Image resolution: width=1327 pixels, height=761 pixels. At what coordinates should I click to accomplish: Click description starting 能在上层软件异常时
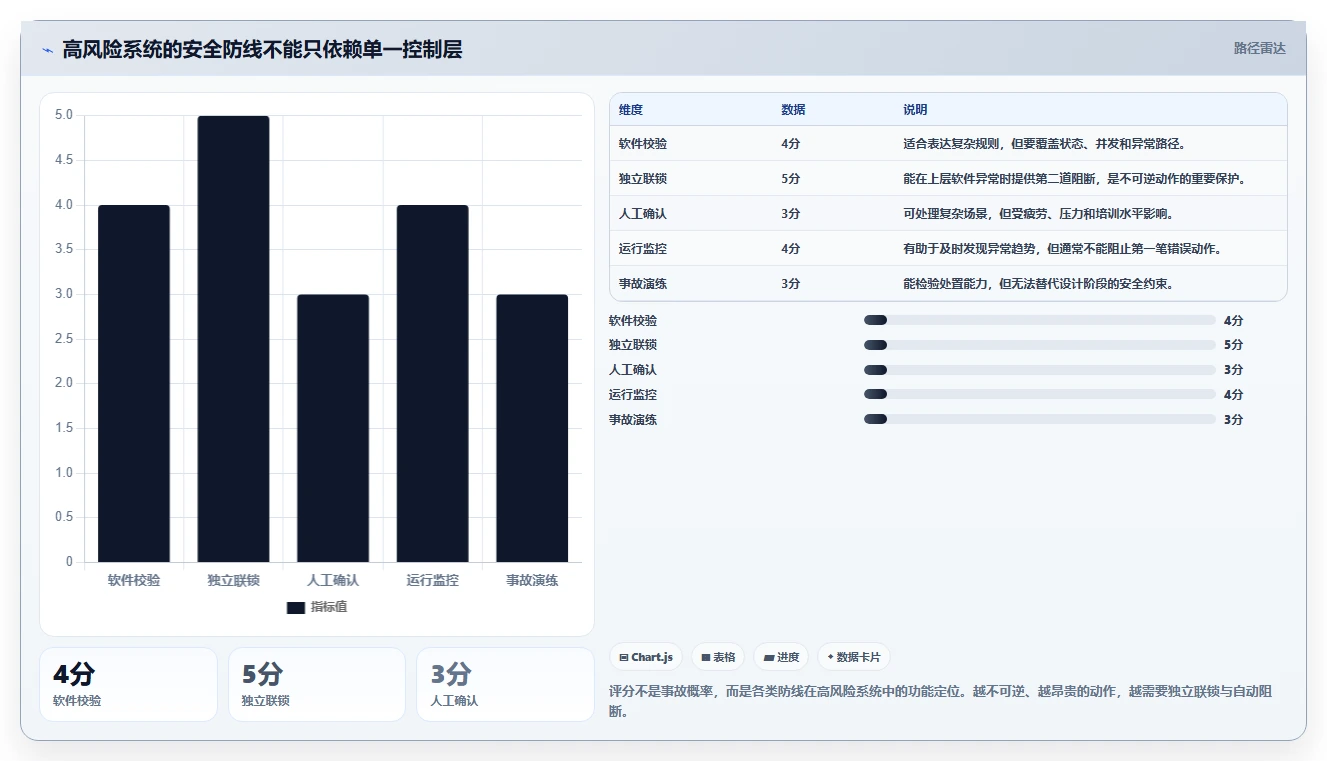[1075, 179]
